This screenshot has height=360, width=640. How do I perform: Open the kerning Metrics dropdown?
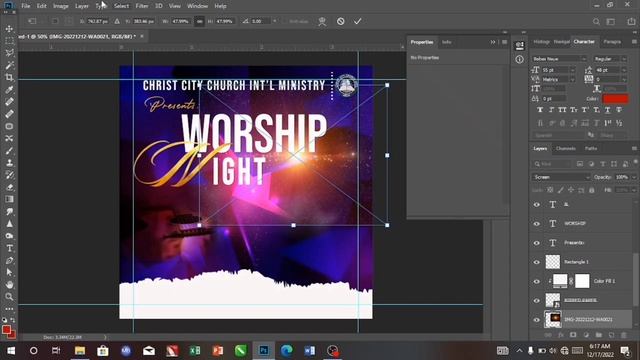pos(573,79)
